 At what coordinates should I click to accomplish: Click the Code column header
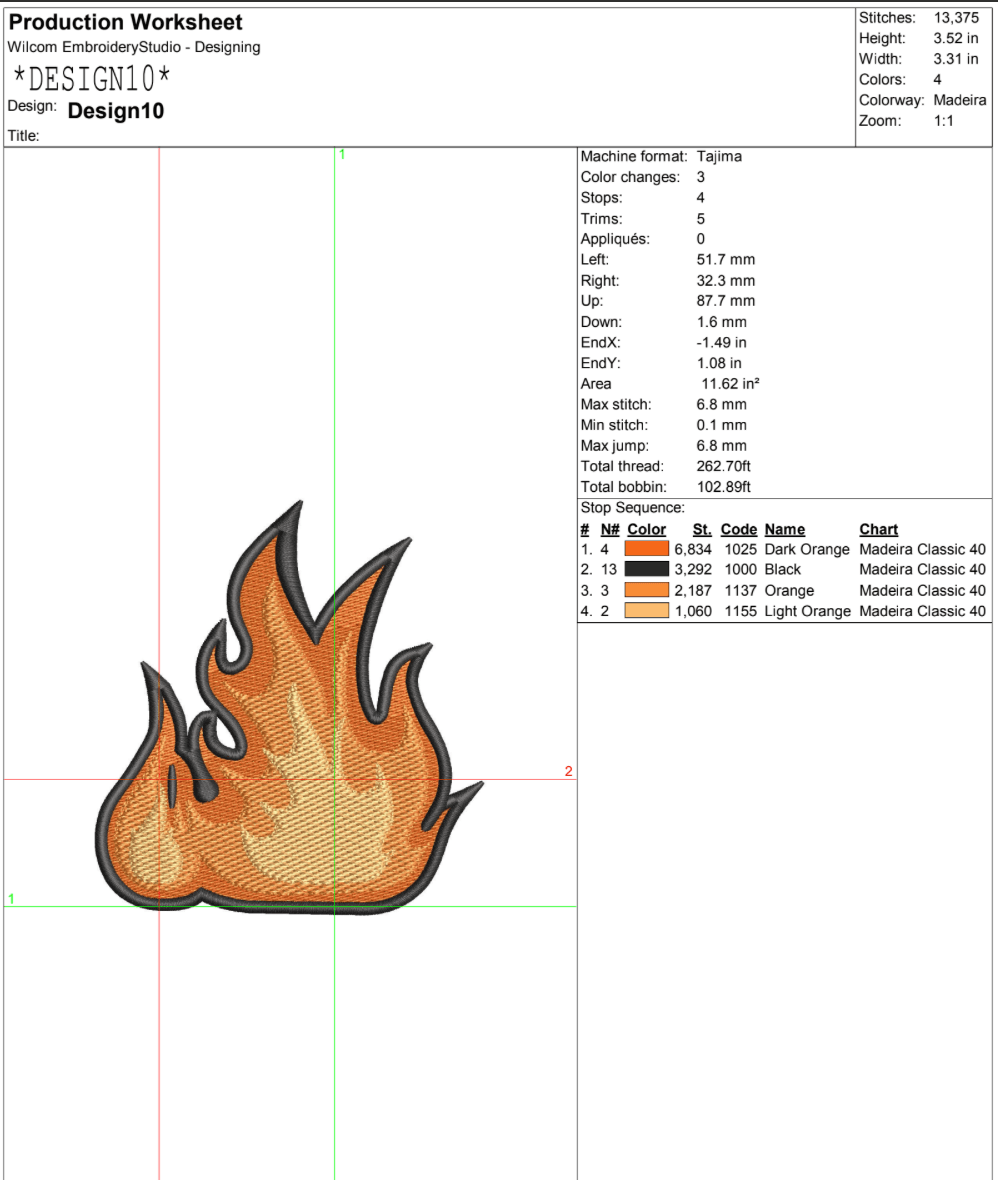[739, 529]
